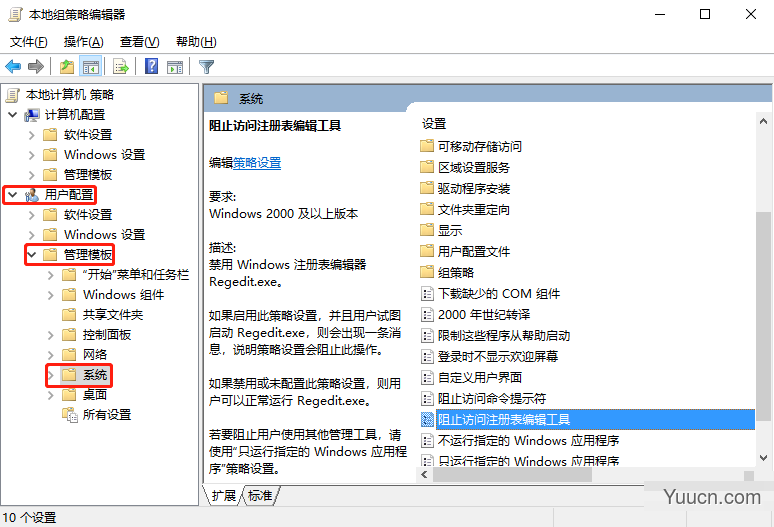Open the 驱动程序安装 folder in list

point(474,188)
